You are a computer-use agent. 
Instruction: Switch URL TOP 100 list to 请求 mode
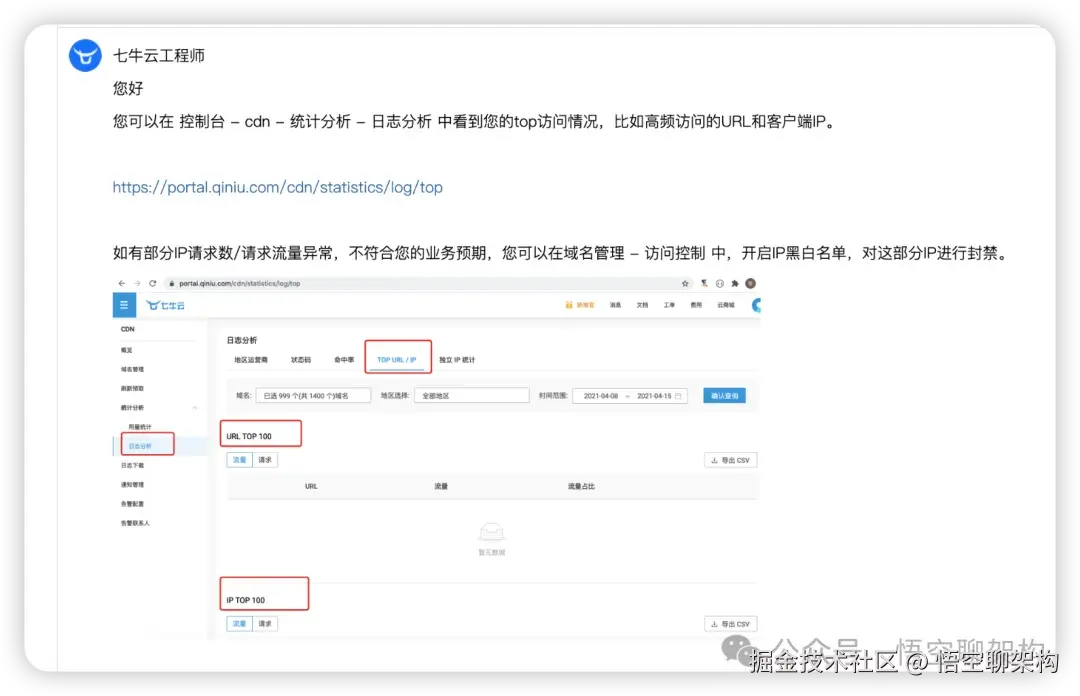point(264,459)
